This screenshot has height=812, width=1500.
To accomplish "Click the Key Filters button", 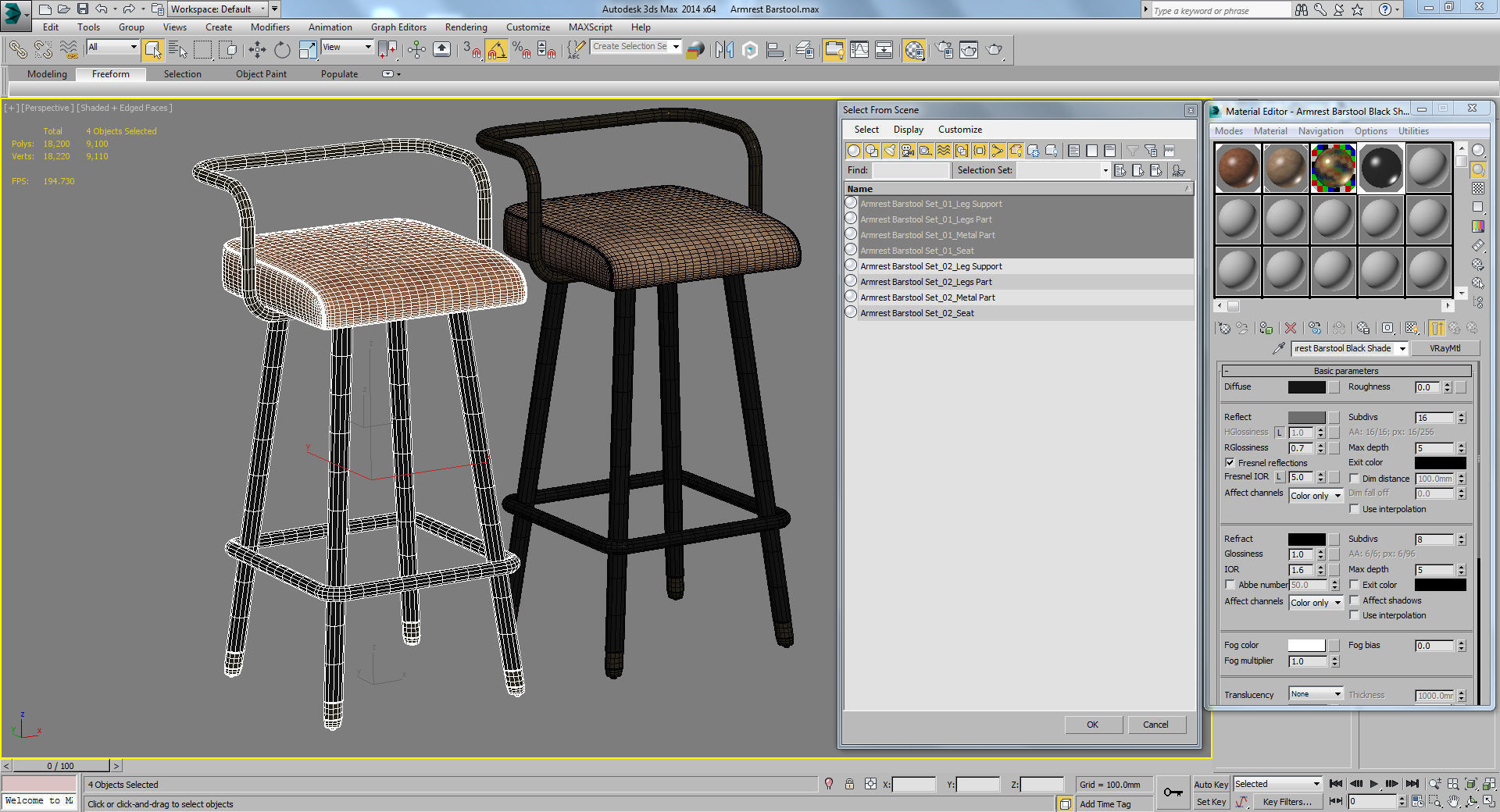I will pos(1287,802).
